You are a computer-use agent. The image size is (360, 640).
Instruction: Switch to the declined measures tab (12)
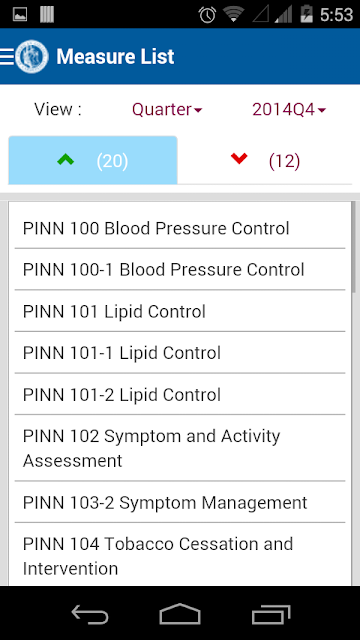(264, 160)
